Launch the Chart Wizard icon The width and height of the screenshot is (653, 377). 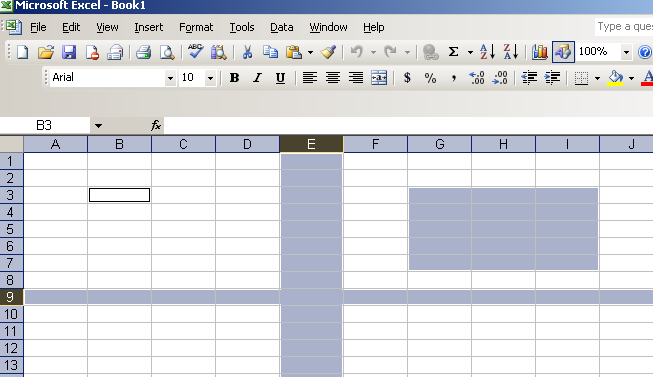click(x=539, y=52)
